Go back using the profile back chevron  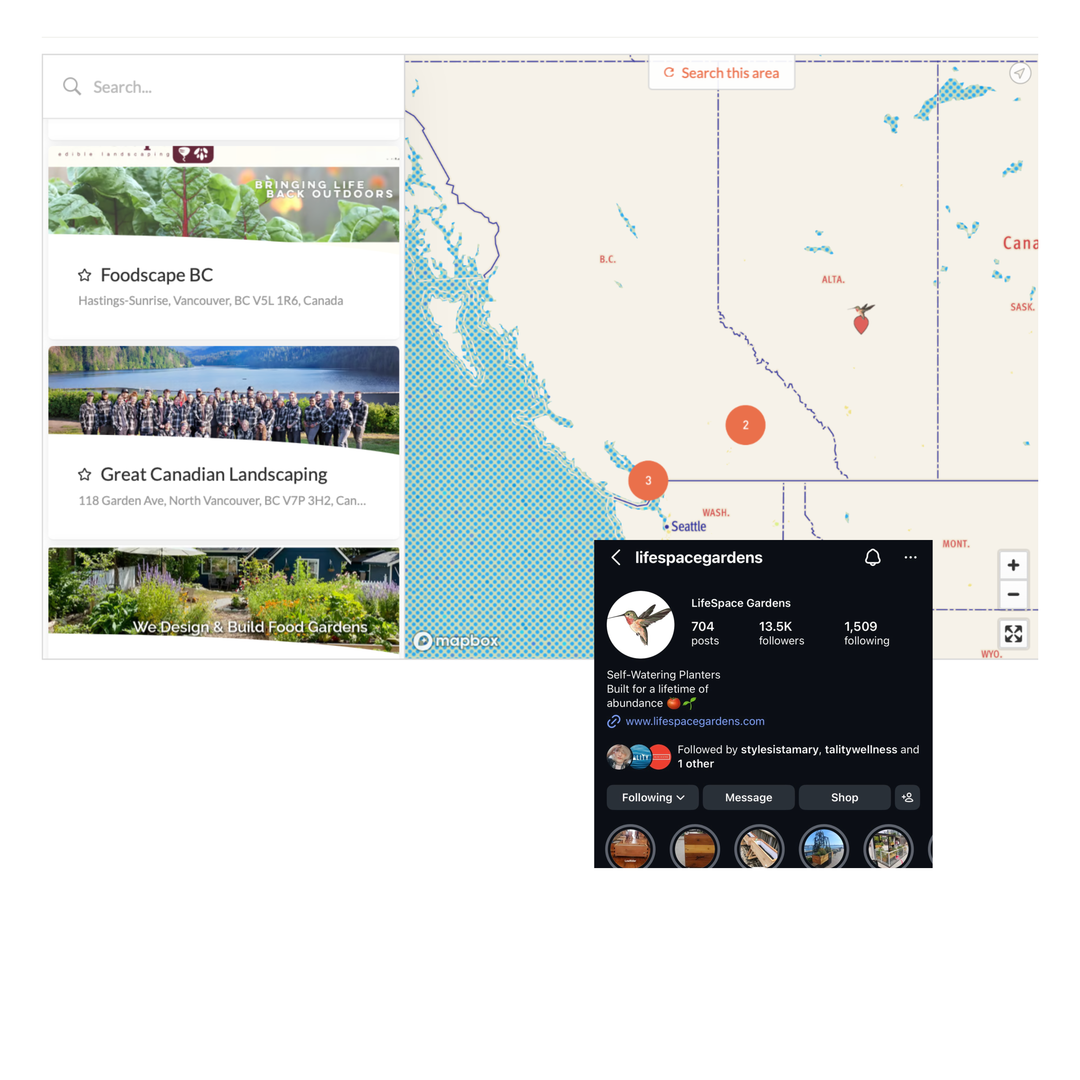[616, 557]
